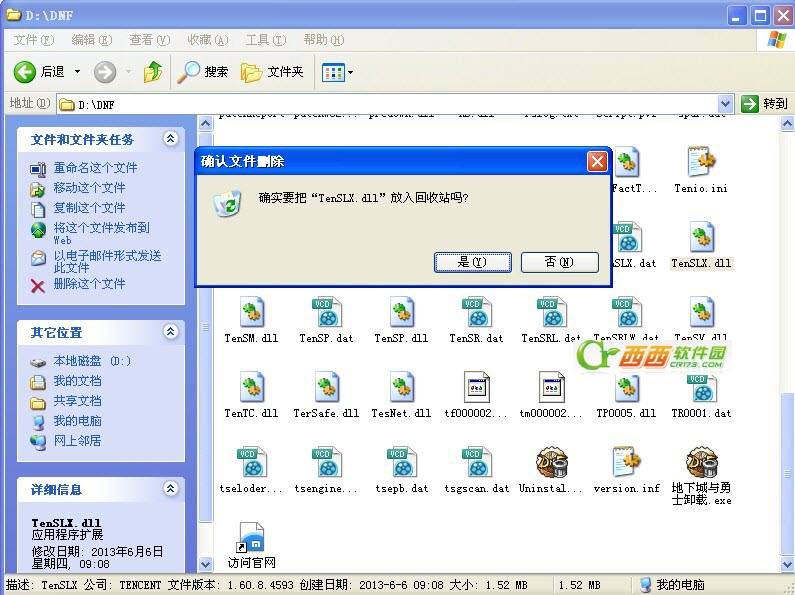The image size is (795, 595).
Task: Select the TP0005.dll file icon
Action: (x=627, y=389)
